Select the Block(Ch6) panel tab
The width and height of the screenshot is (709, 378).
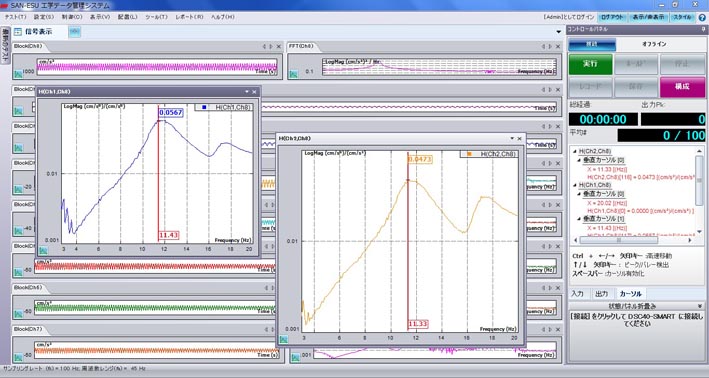pyautogui.click(x=28, y=288)
